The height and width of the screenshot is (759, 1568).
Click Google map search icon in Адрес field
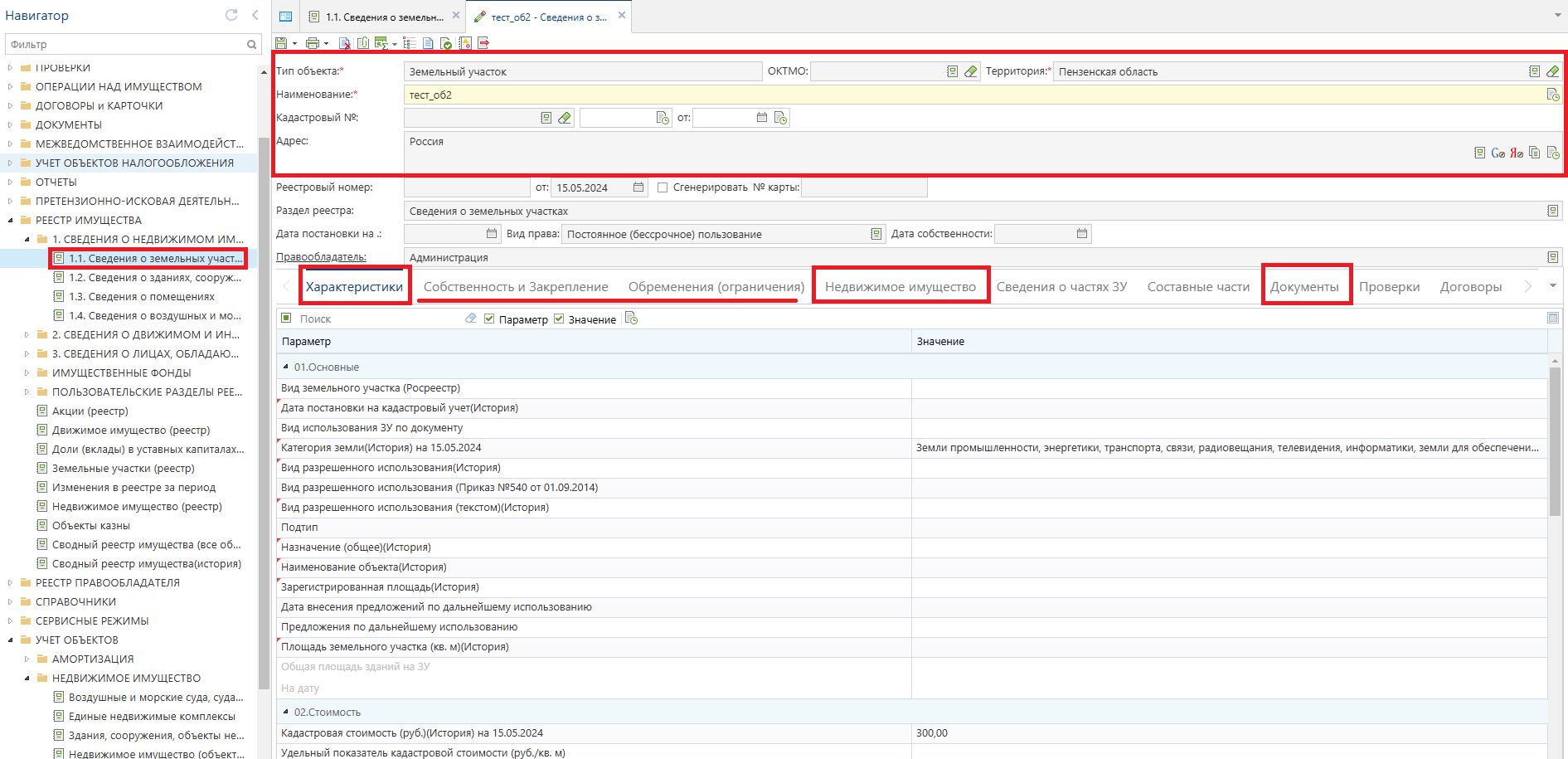(x=1498, y=153)
